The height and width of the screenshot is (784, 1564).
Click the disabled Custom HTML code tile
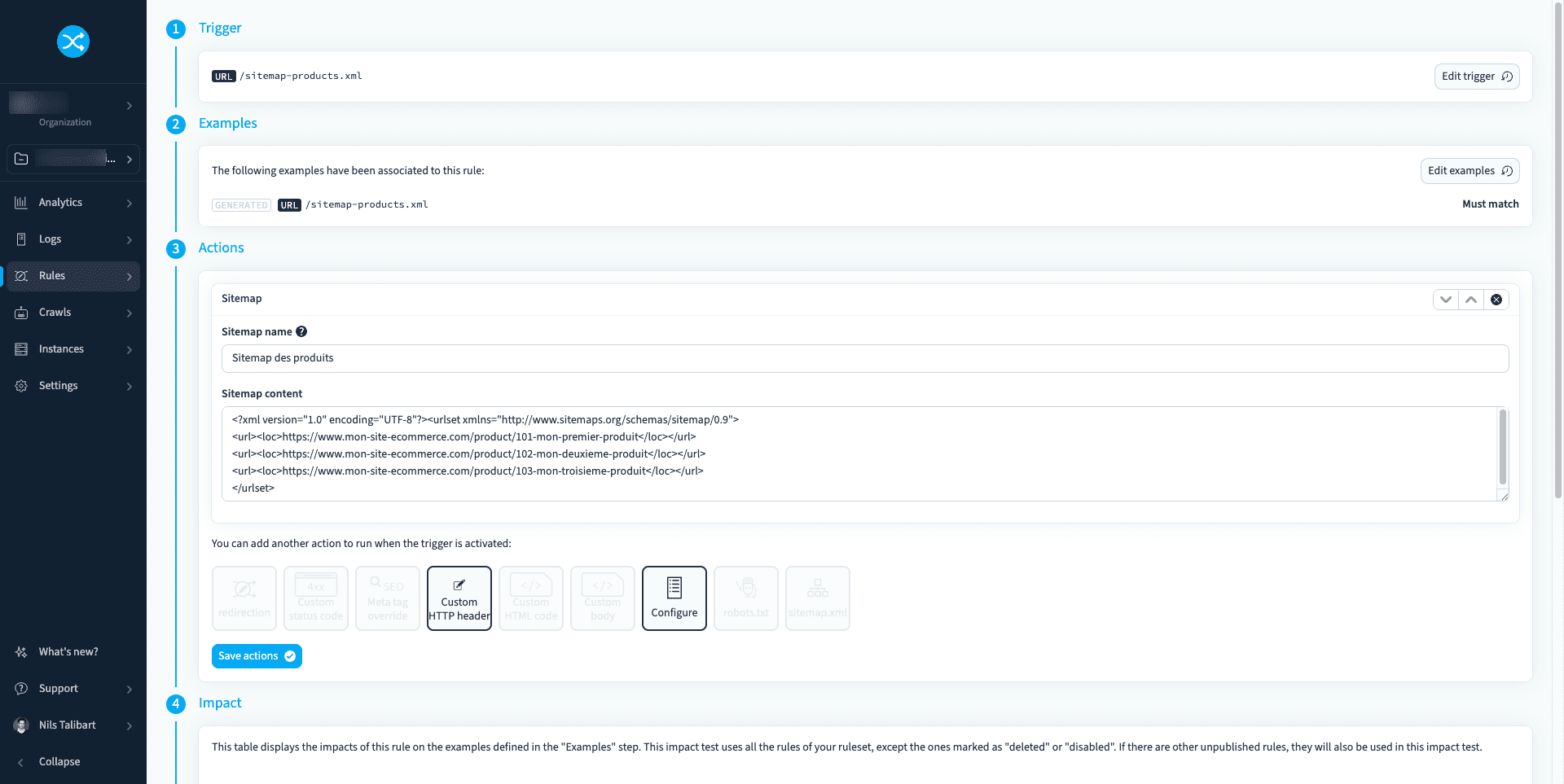pos(531,598)
